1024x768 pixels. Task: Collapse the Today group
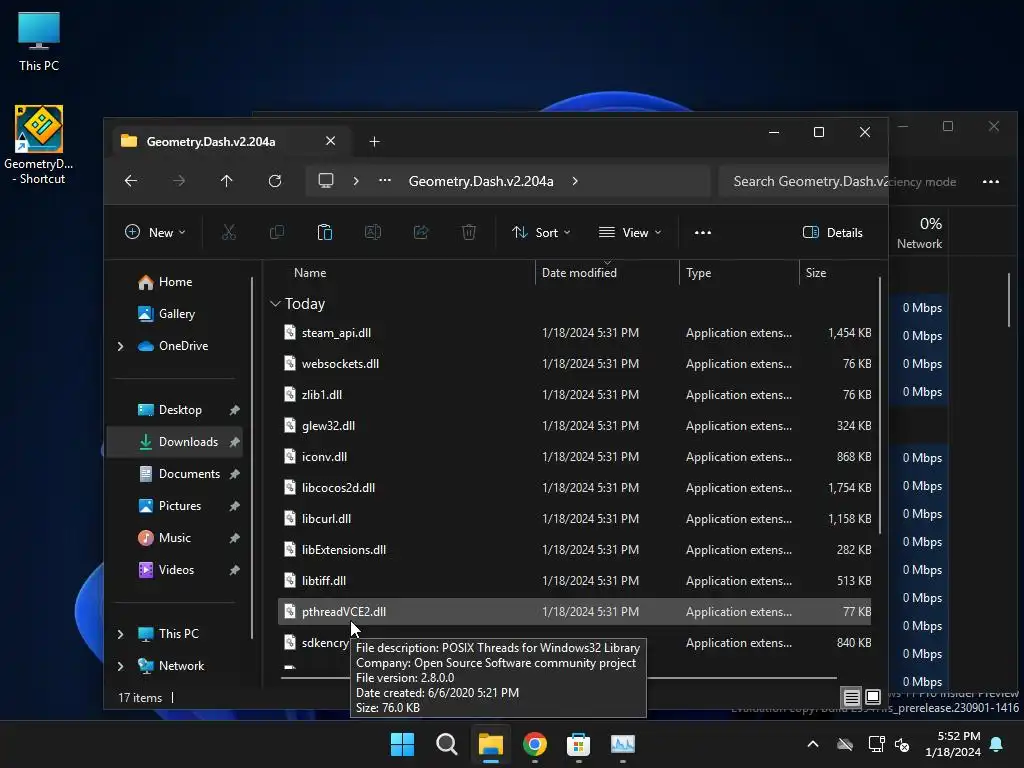click(276, 304)
